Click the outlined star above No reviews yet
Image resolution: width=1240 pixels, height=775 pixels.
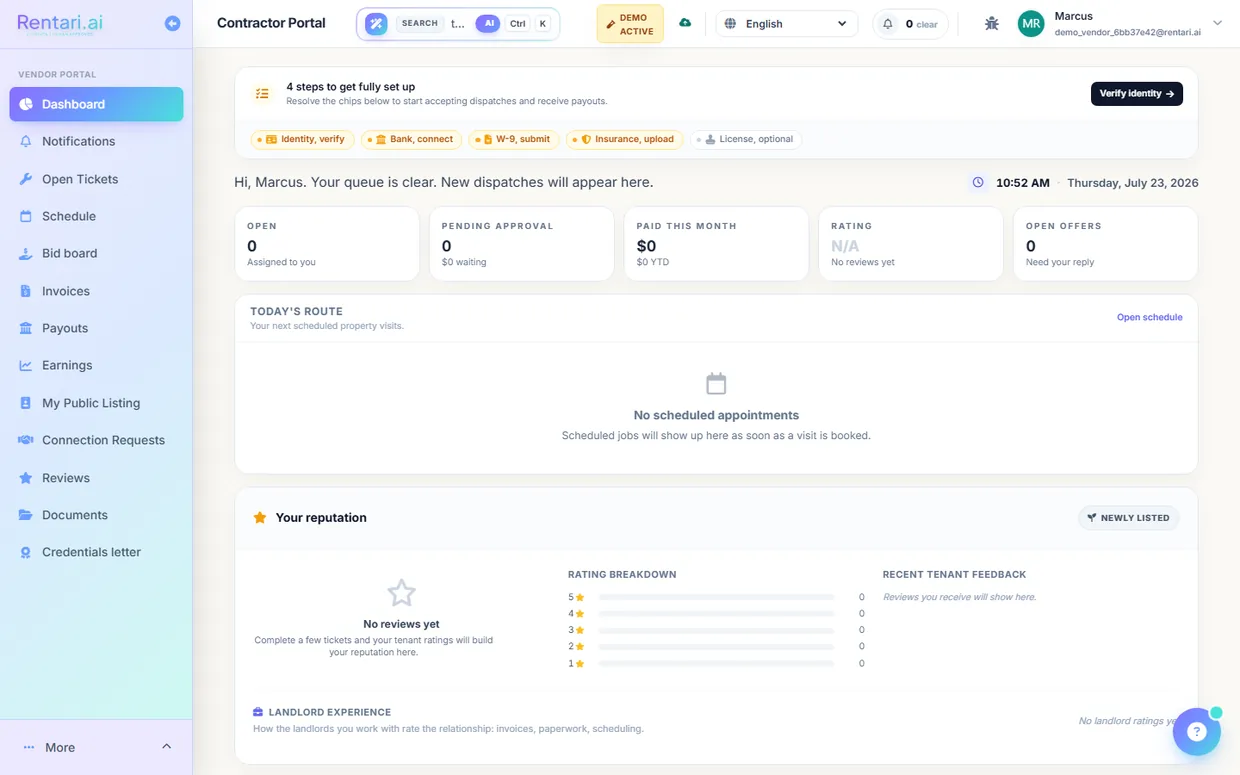pyautogui.click(x=401, y=593)
